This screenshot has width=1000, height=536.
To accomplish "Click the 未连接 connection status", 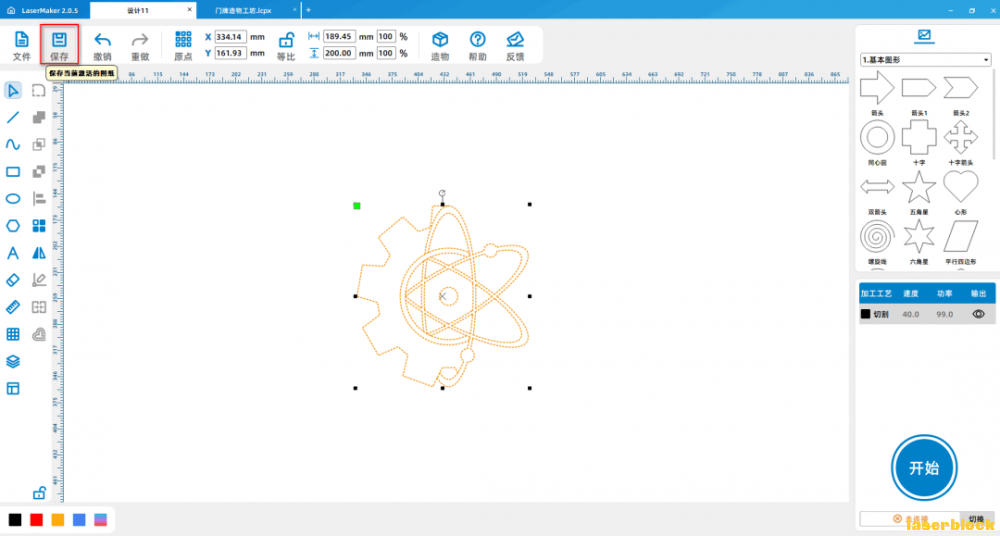I will [909, 519].
